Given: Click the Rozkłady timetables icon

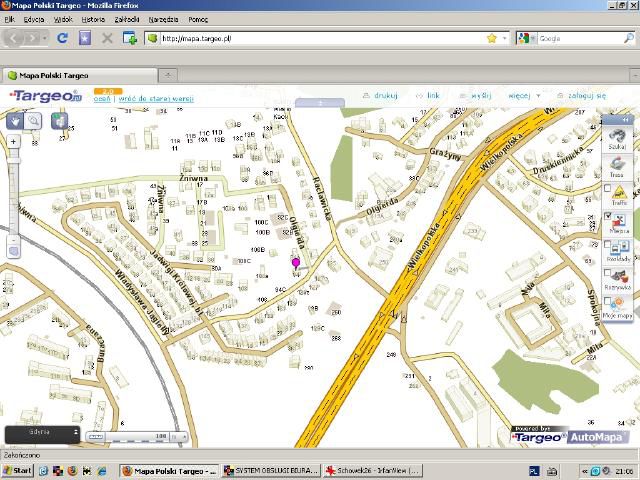Looking at the screenshot, I should tap(620, 249).
